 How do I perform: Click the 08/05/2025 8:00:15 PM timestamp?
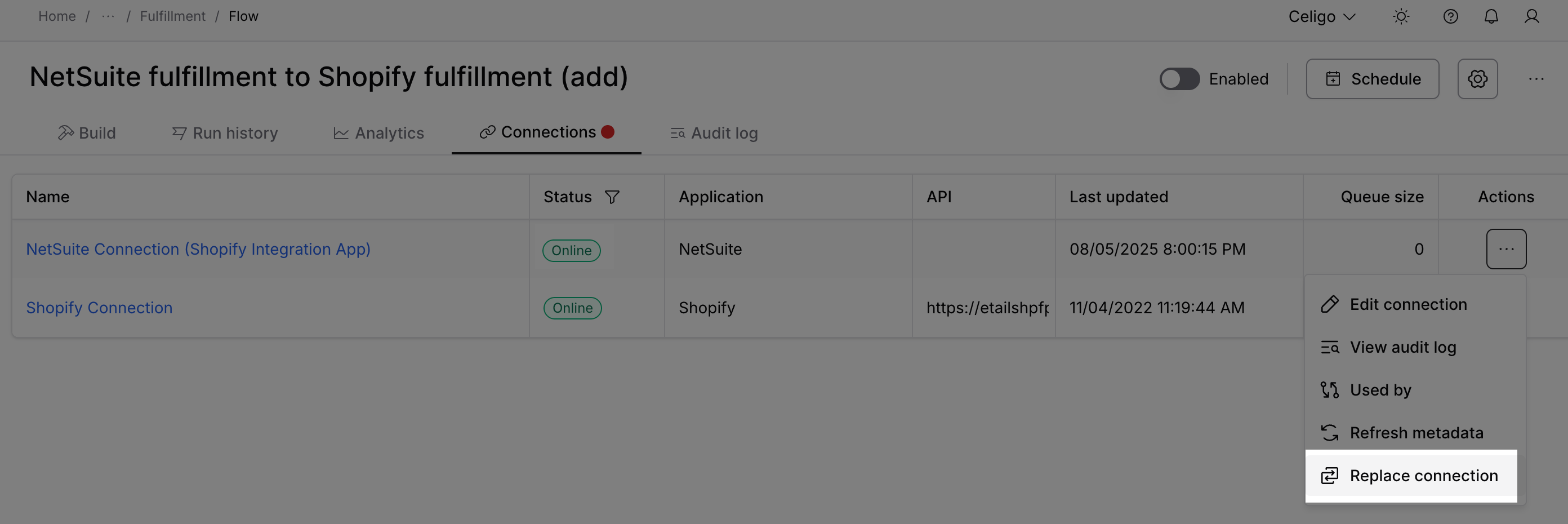[x=1158, y=249]
